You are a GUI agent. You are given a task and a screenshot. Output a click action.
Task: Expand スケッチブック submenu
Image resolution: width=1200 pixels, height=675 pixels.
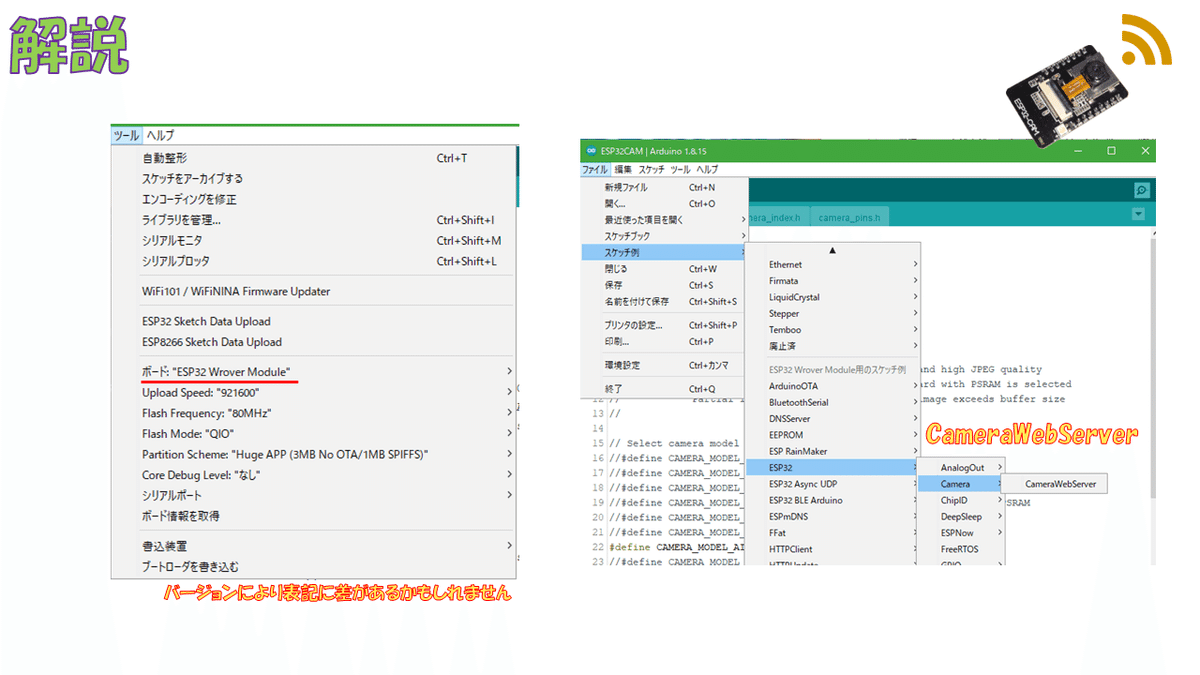pyautogui.click(x=664, y=236)
